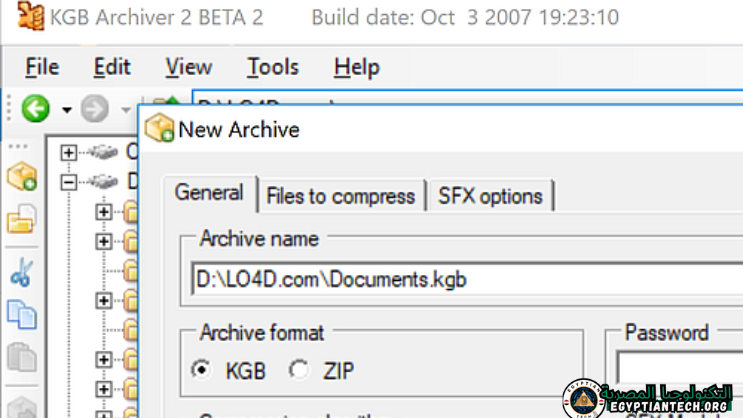Switch to the SFX options tab
The image size is (743, 418).
click(x=490, y=196)
